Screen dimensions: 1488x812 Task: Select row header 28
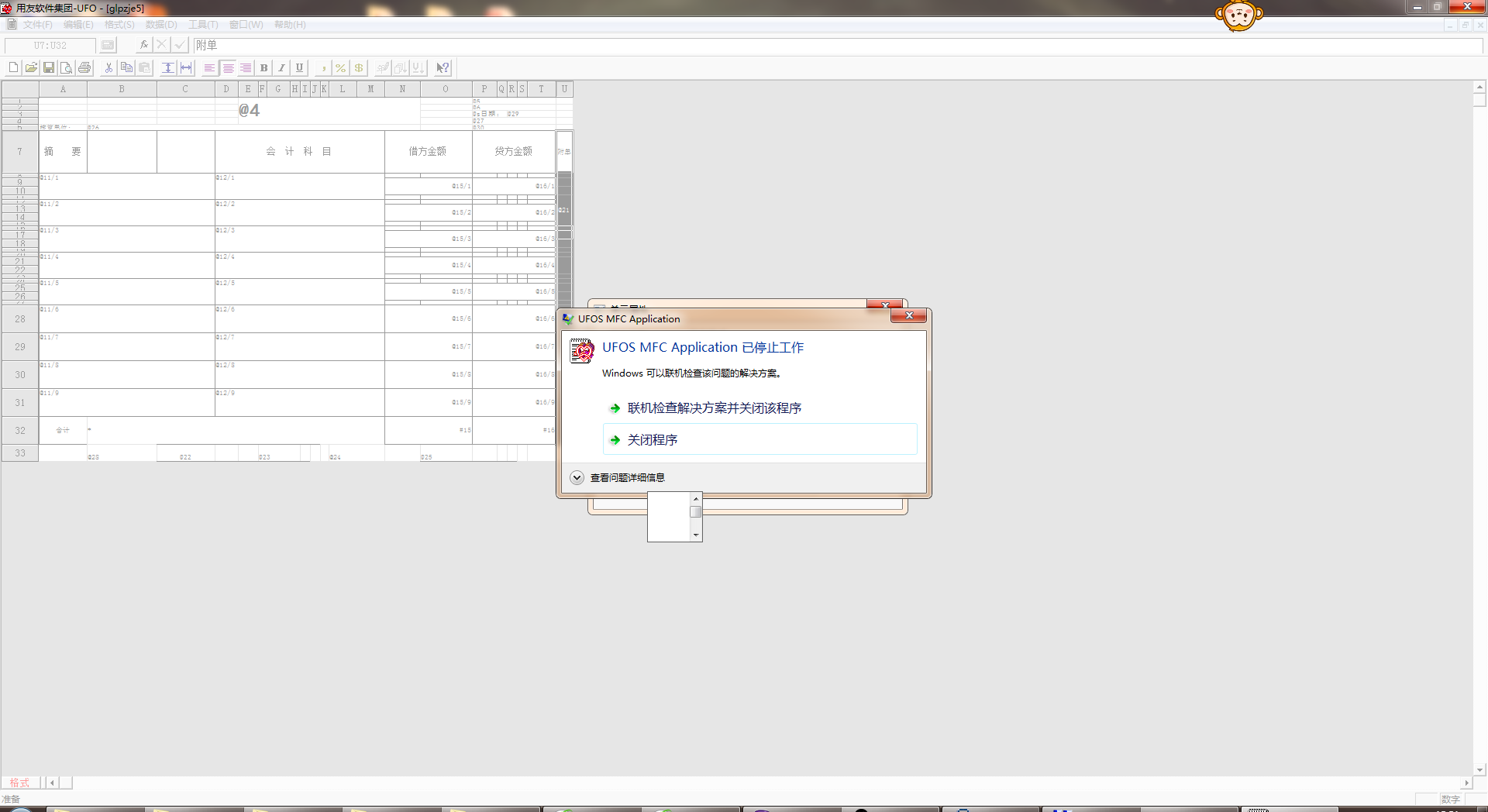(20, 318)
